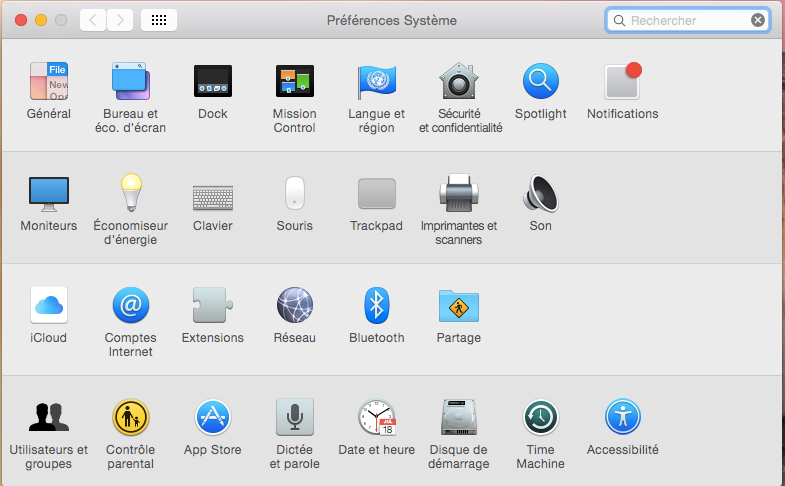Open Moniteurs display settings
Viewport: 785px width, 486px height.
(x=49, y=193)
